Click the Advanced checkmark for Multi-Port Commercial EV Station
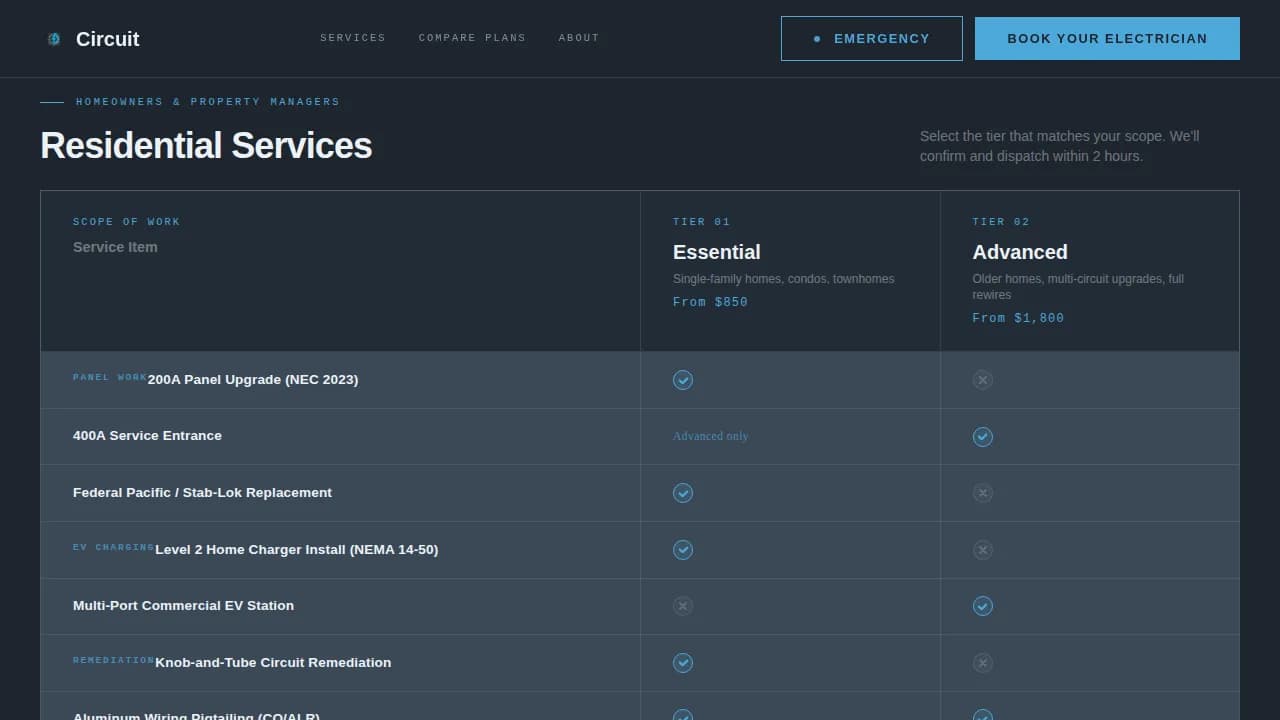Screen dimensions: 1280x720 coord(982,606)
